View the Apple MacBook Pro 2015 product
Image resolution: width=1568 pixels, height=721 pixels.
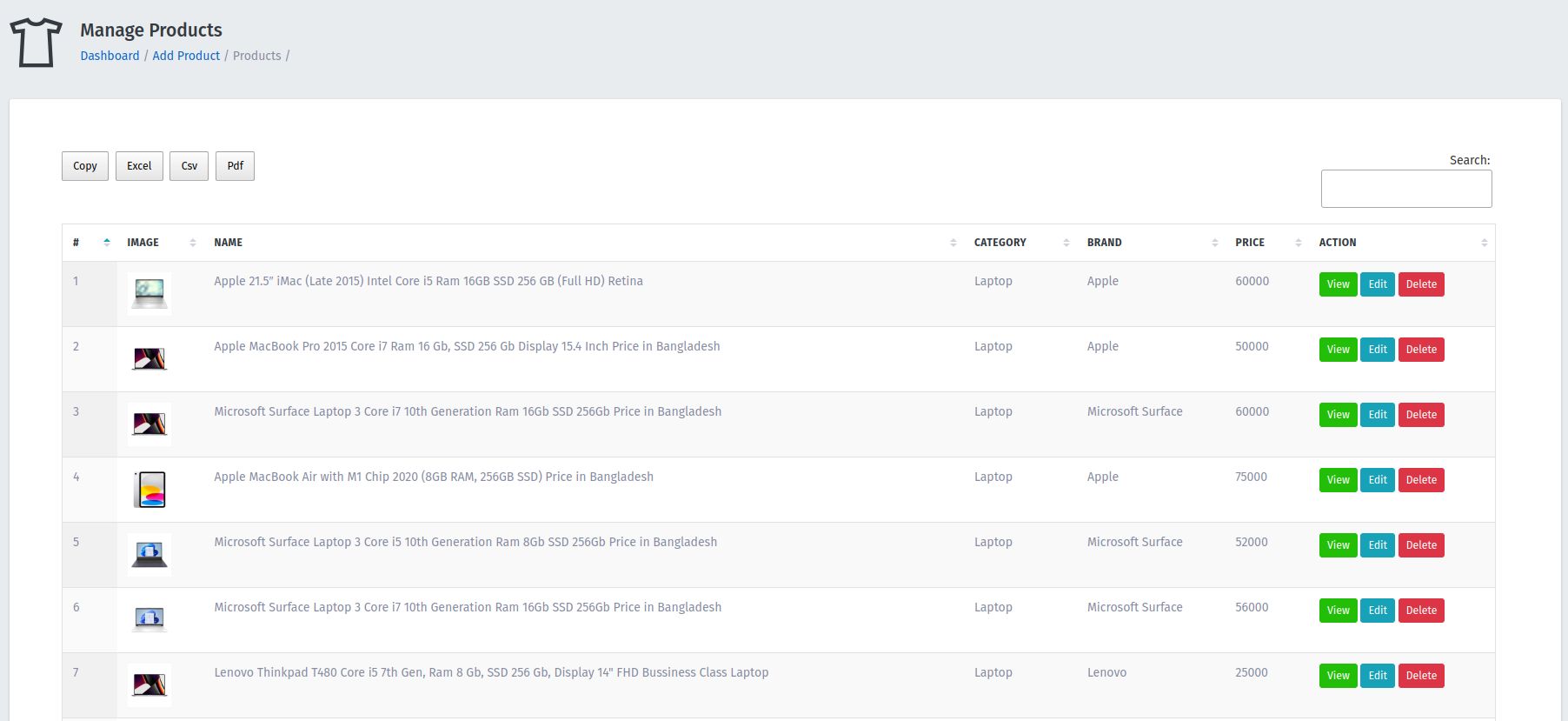1338,350
